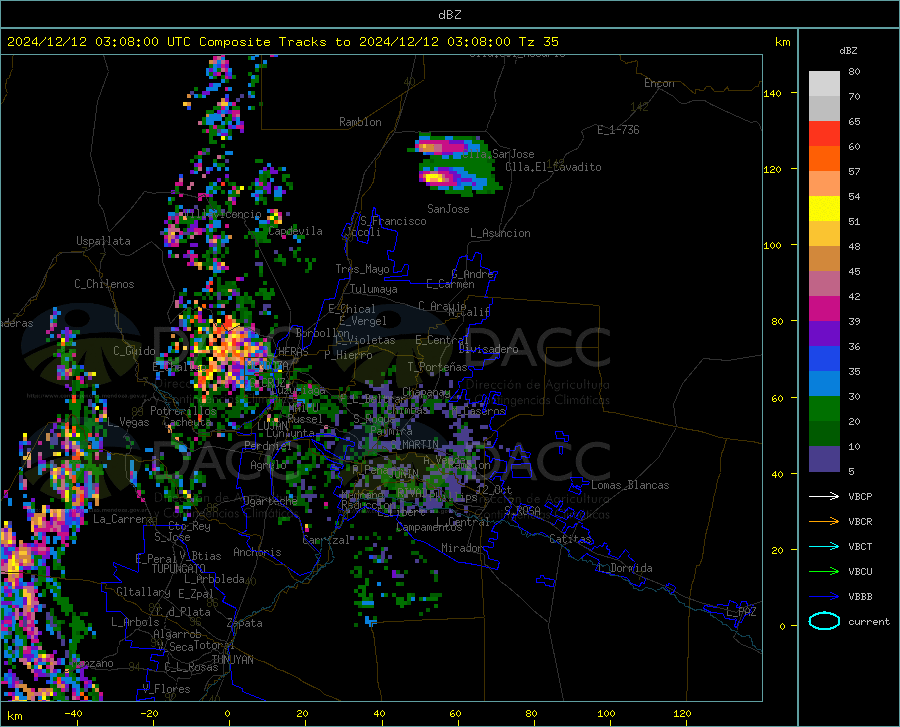
Task: Click the 'L_Asuncion' map label
Action: [500, 233]
